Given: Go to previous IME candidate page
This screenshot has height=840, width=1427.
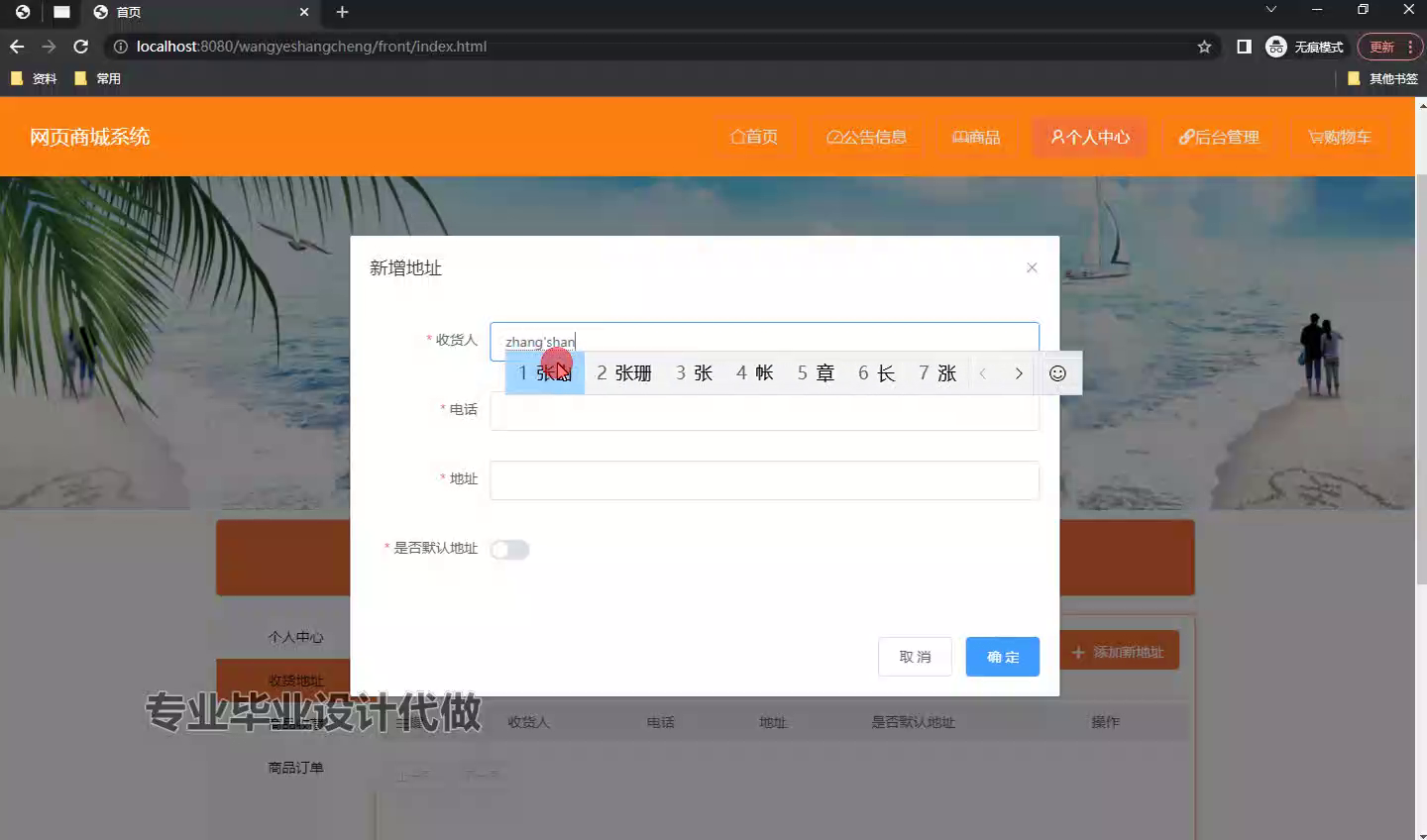Looking at the screenshot, I should tap(983, 373).
